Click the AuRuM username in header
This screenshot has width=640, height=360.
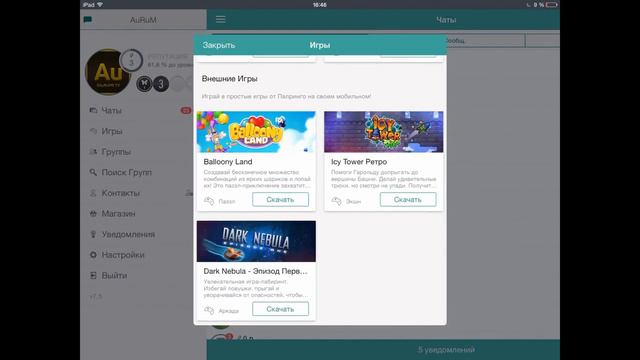click(x=143, y=20)
